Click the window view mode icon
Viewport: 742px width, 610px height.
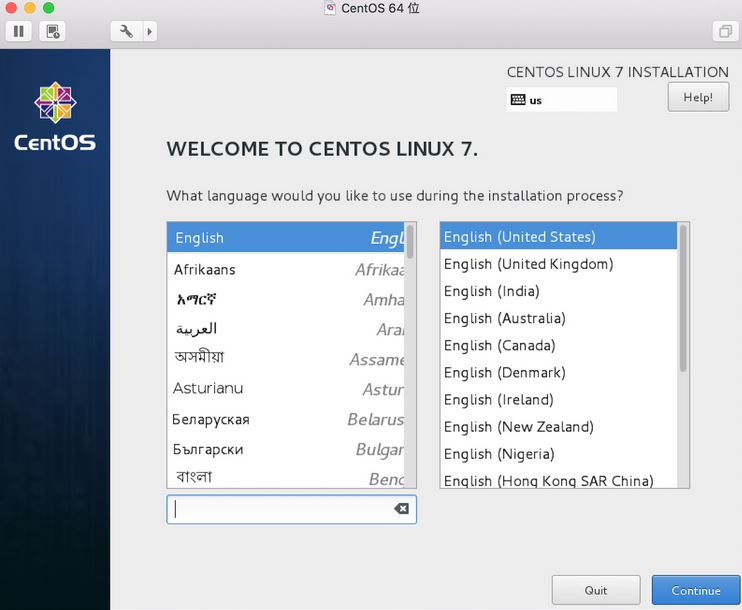tap(725, 31)
